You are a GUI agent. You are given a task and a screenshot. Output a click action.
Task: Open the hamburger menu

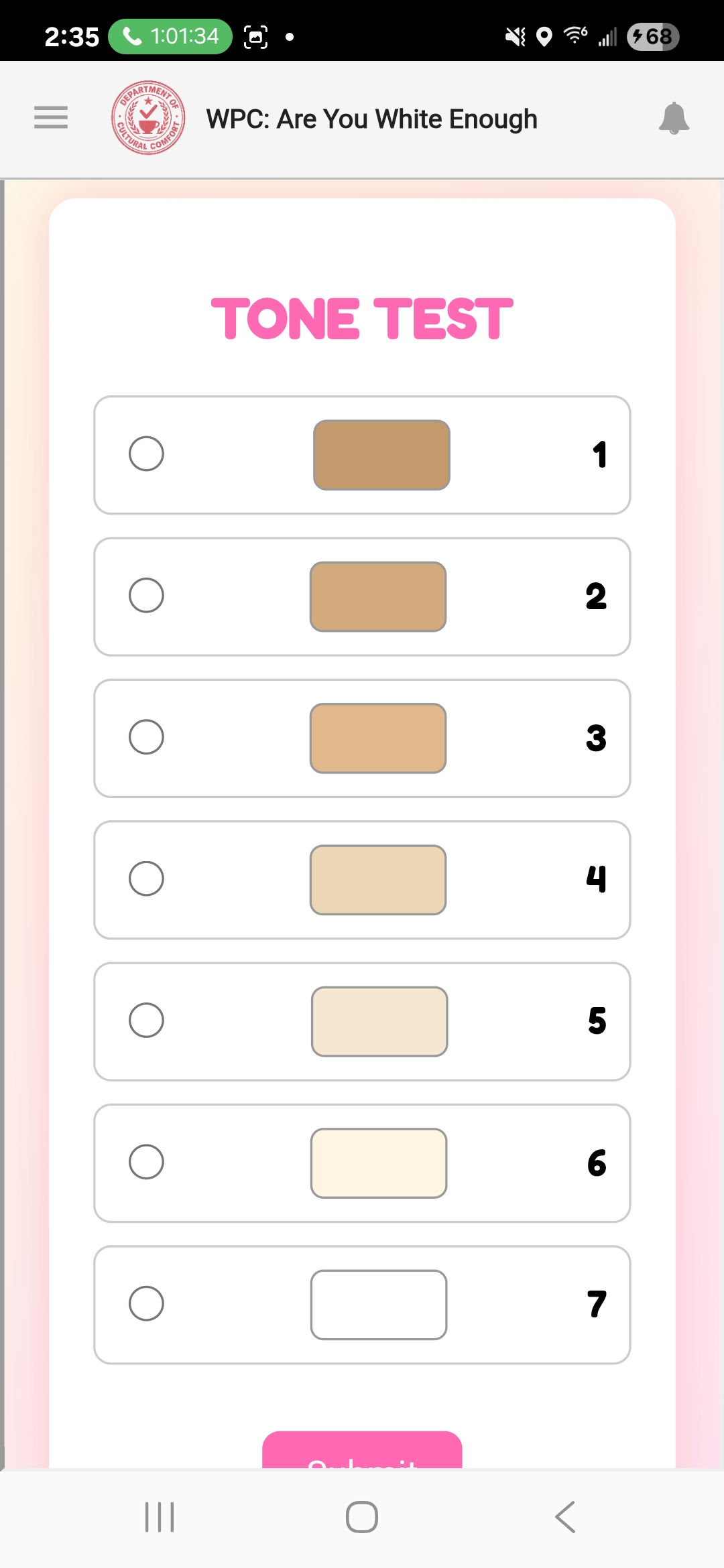point(51,117)
